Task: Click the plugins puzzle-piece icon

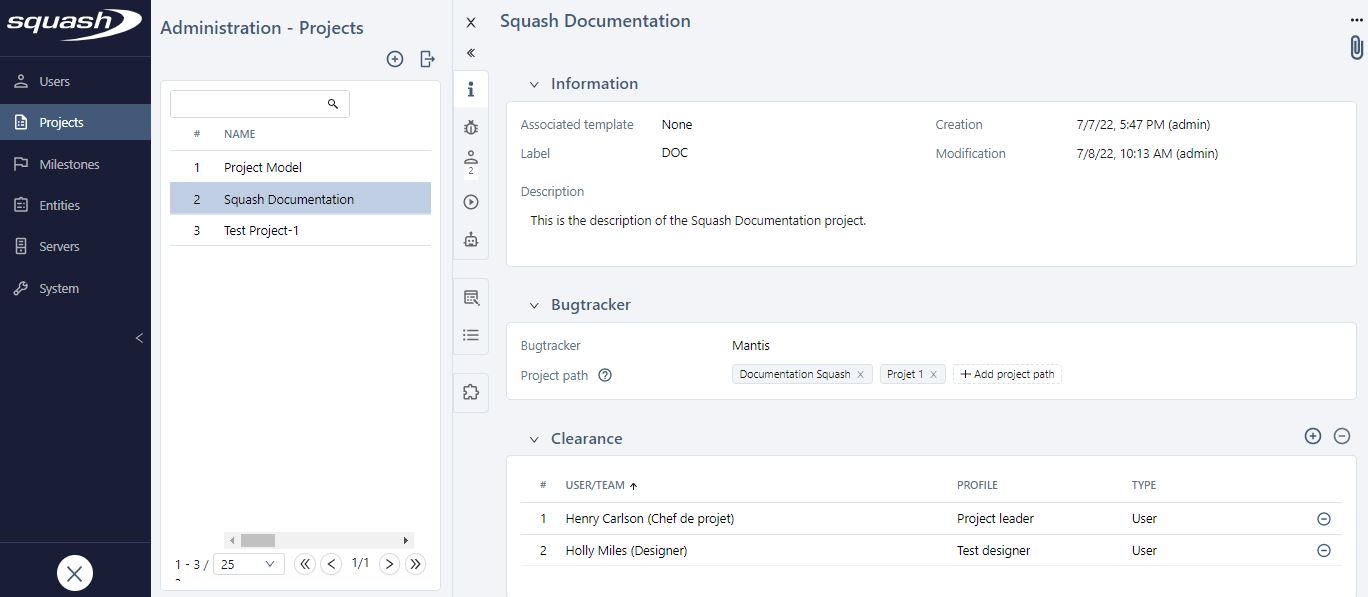Action: [471, 391]
